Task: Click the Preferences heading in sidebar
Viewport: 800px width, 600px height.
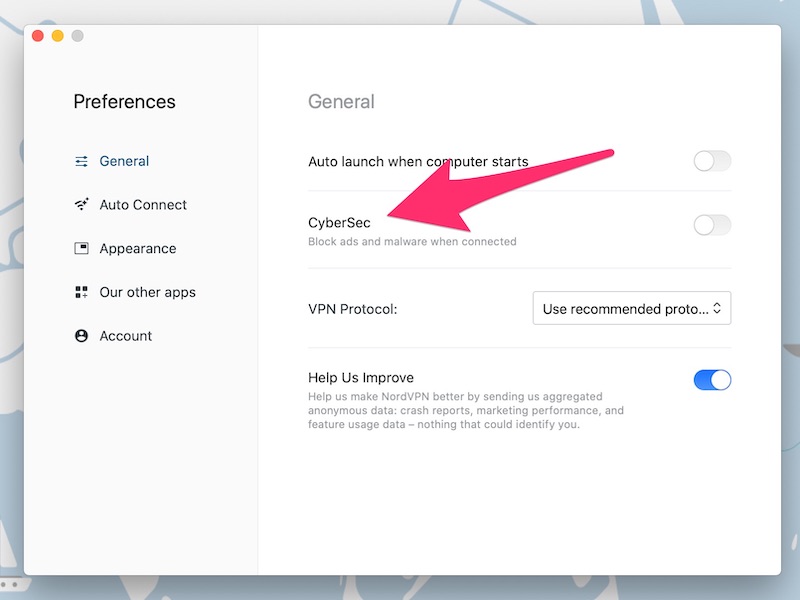Action: pyautogui.click(x=124, y=102)
